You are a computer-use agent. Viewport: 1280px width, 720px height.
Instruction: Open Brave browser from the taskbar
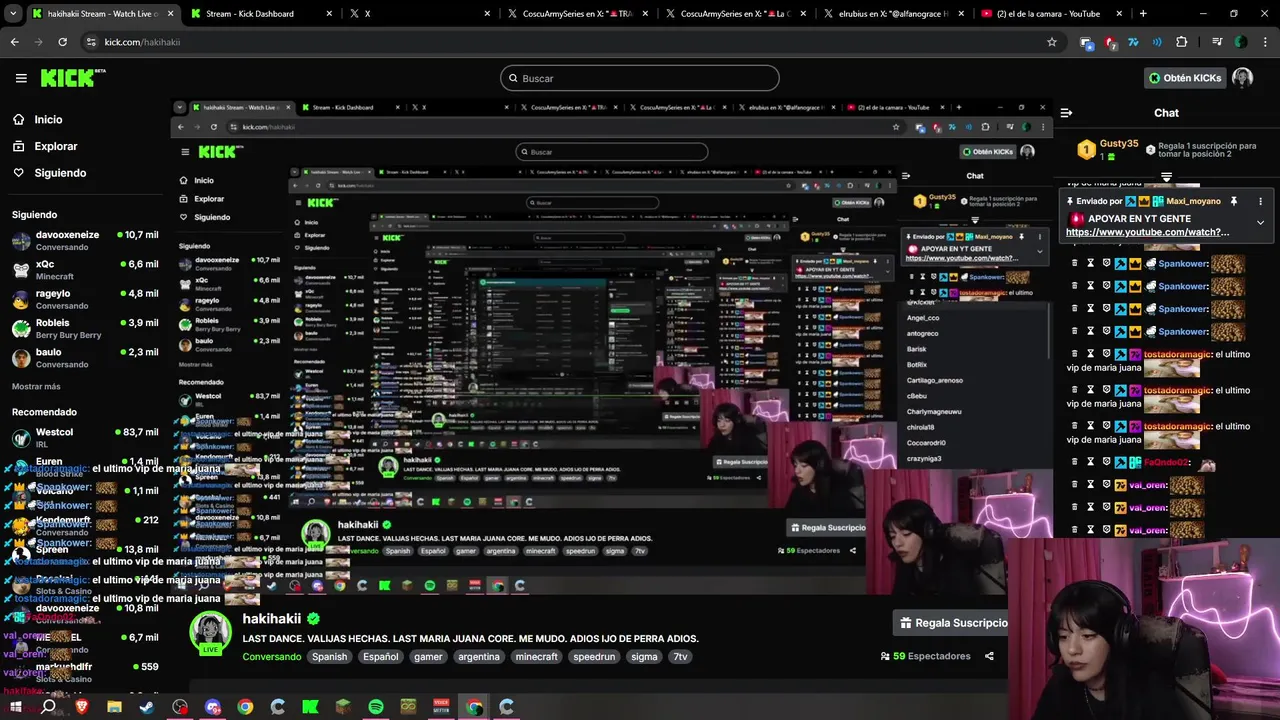(81, 706)
